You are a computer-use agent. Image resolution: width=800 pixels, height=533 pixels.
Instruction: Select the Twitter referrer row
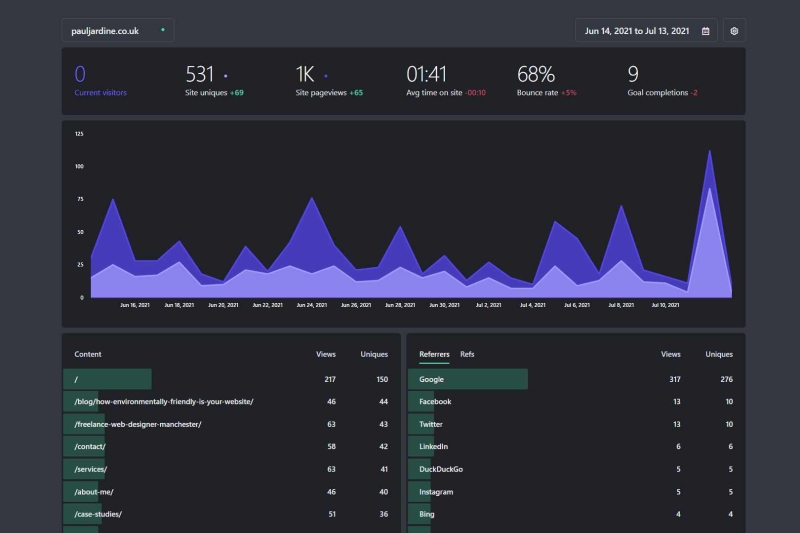576,424
